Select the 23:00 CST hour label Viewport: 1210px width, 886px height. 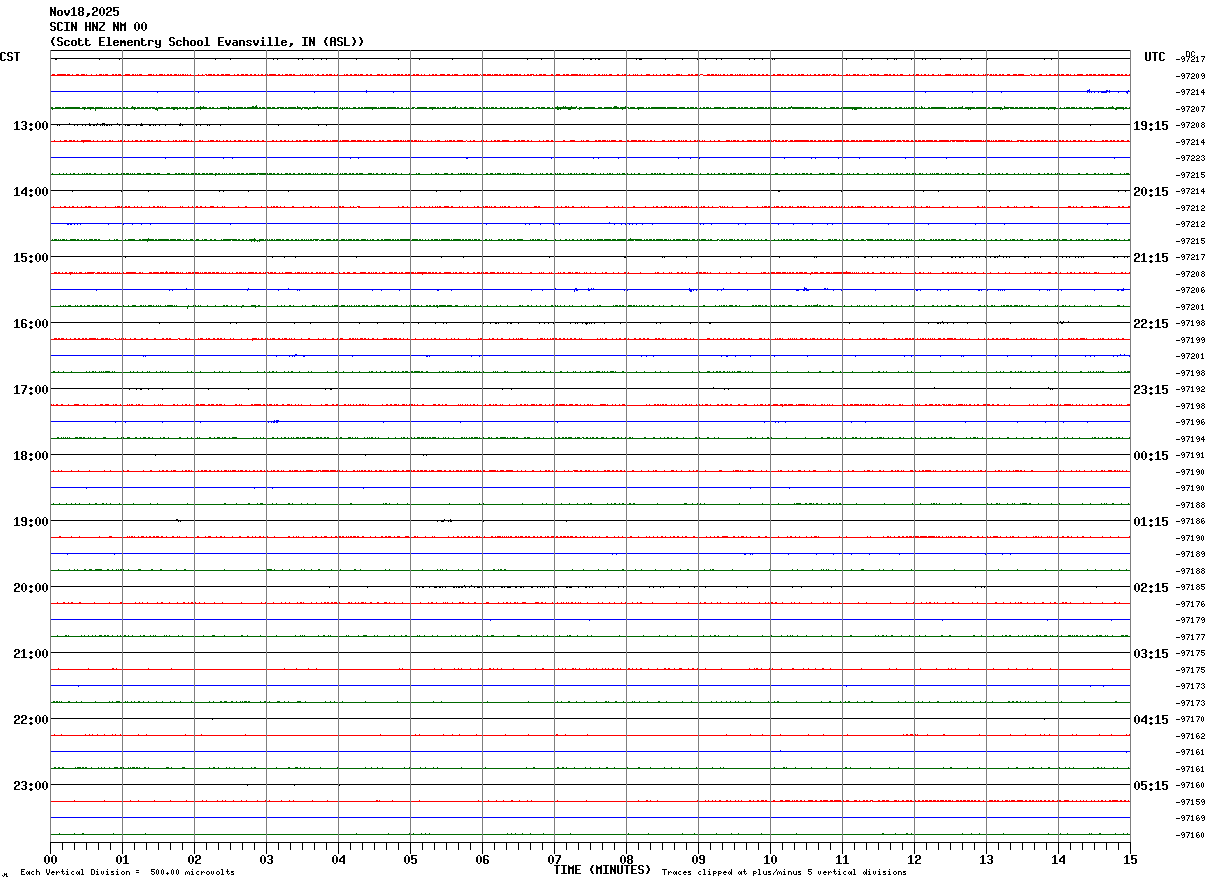tap(30, 786)
